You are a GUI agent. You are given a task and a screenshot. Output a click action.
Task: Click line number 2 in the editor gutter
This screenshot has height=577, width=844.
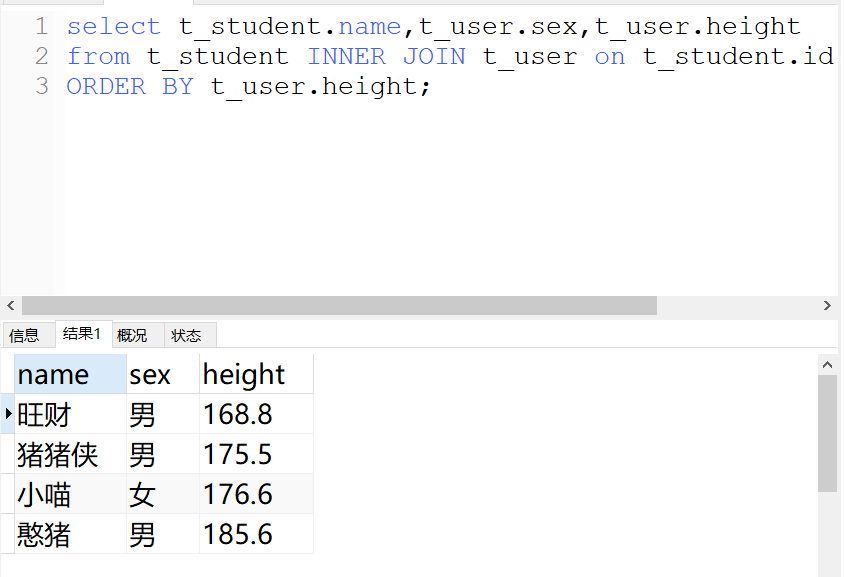point(41,56)
